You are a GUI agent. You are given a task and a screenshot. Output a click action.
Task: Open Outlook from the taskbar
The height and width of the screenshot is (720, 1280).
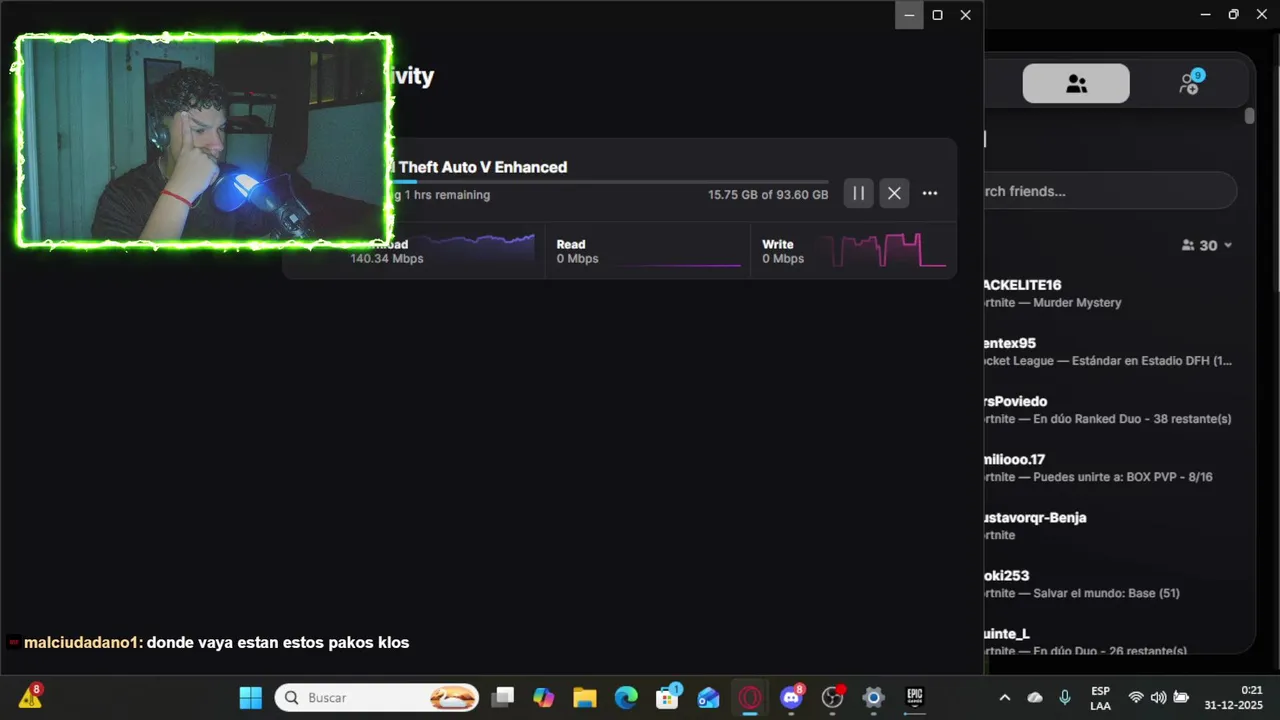[709, 697]
